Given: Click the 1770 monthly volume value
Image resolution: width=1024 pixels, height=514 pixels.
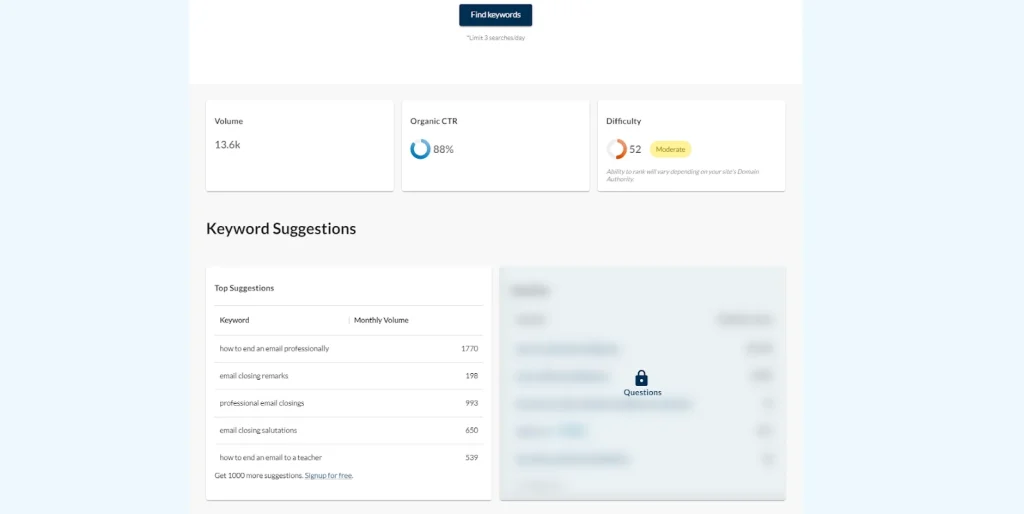Looking at the screenshot, I should click(470, 349).
